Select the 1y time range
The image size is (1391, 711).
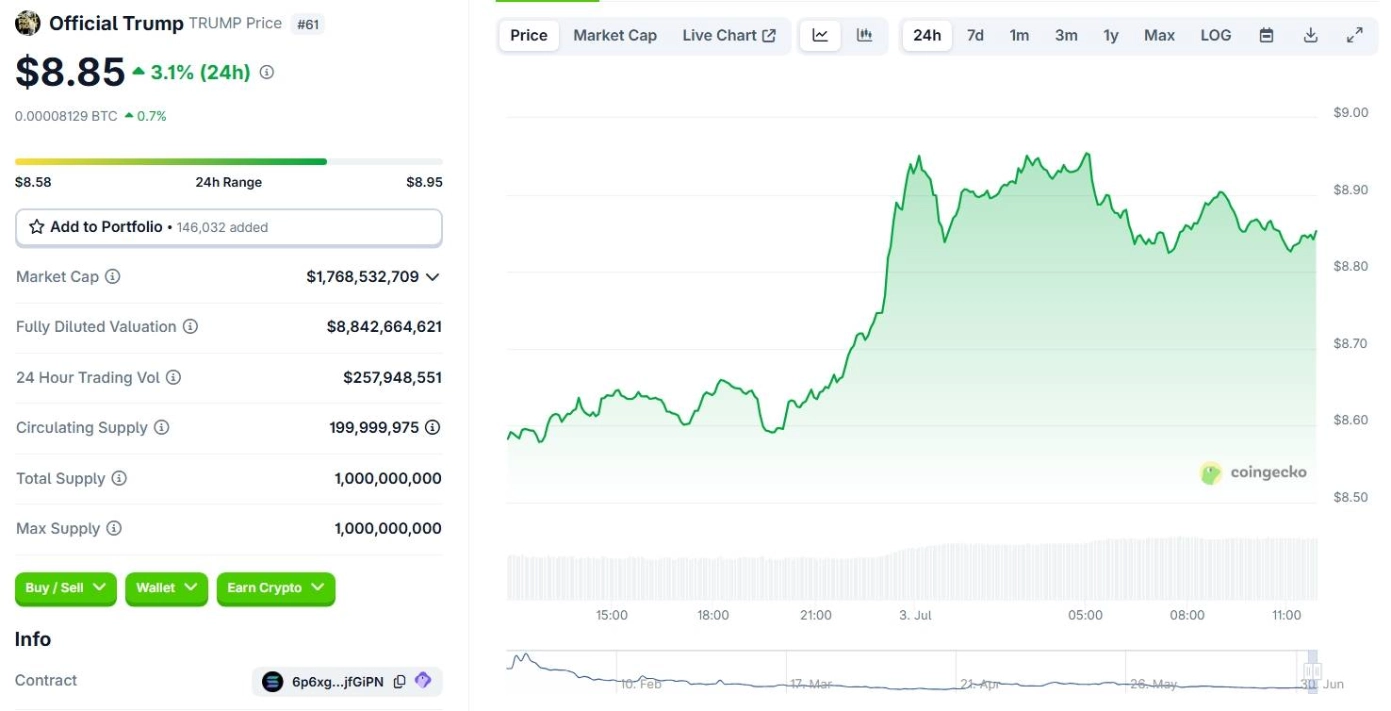click(x=1111, y=35)
